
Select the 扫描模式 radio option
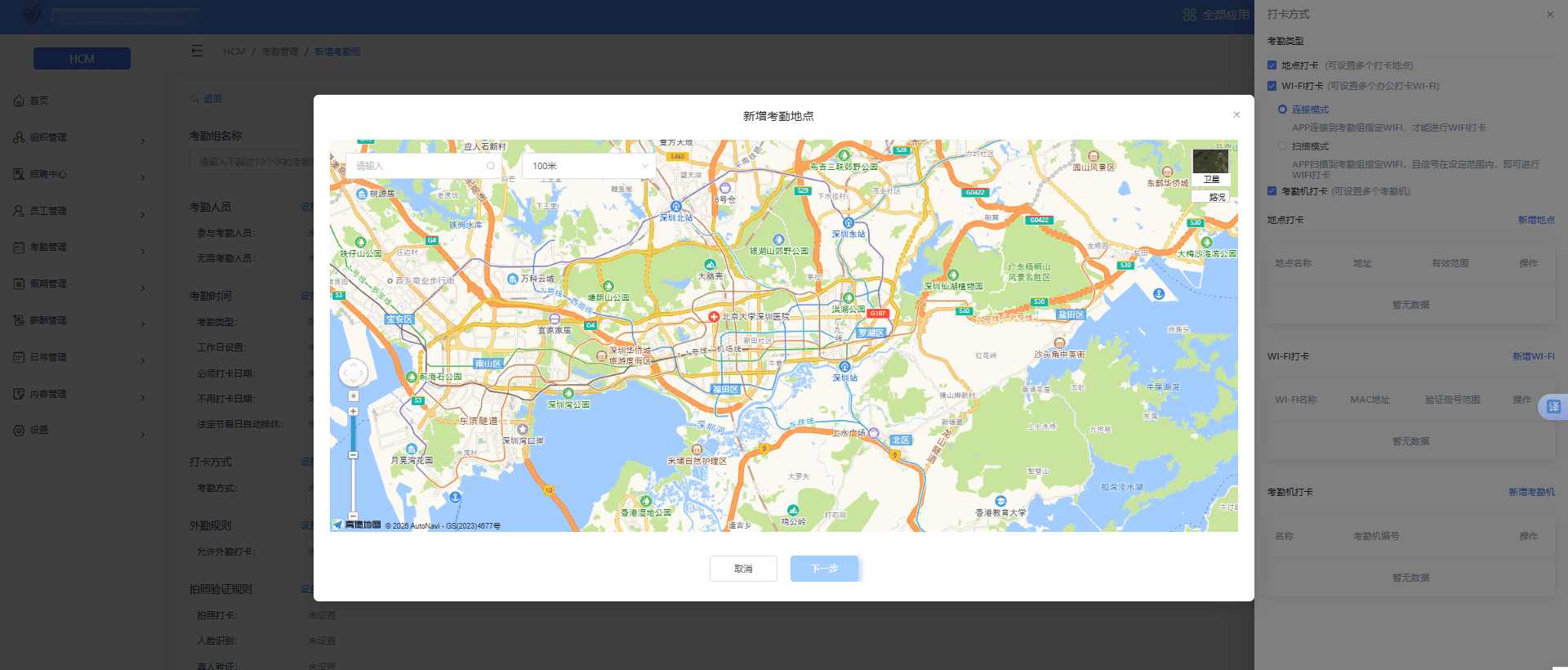[x=1282, y=146]
